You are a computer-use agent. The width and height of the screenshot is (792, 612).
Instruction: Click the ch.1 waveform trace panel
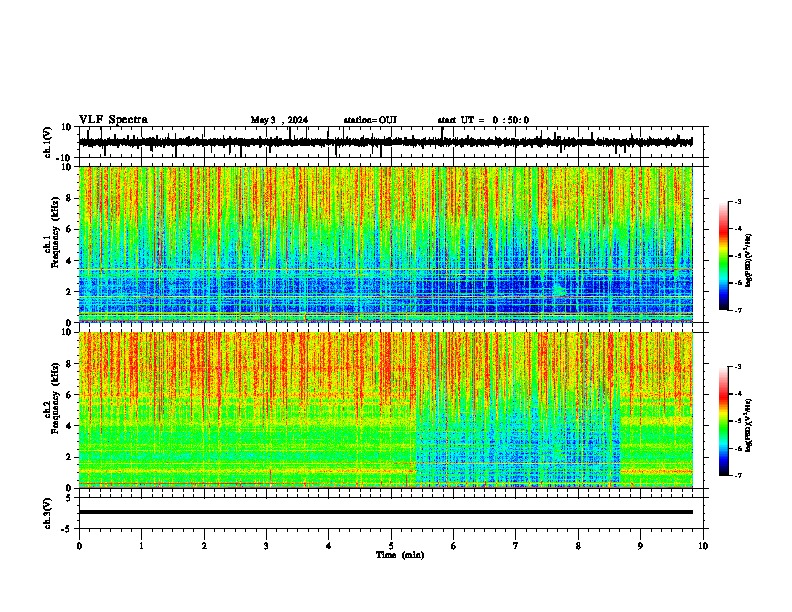pyautogui.click(x=391, y=142)
